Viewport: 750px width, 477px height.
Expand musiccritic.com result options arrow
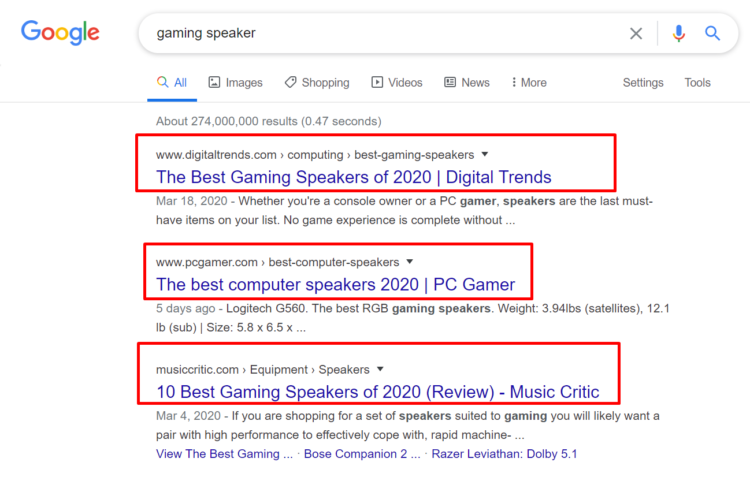tap(380, 369)
